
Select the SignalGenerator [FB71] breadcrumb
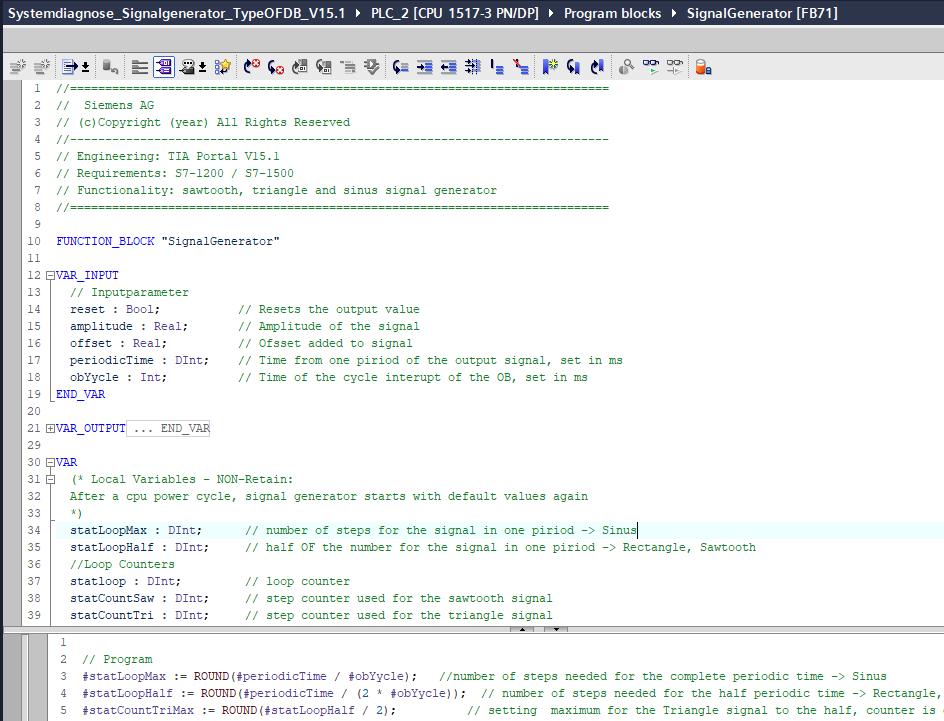click(x=762, y=13)
